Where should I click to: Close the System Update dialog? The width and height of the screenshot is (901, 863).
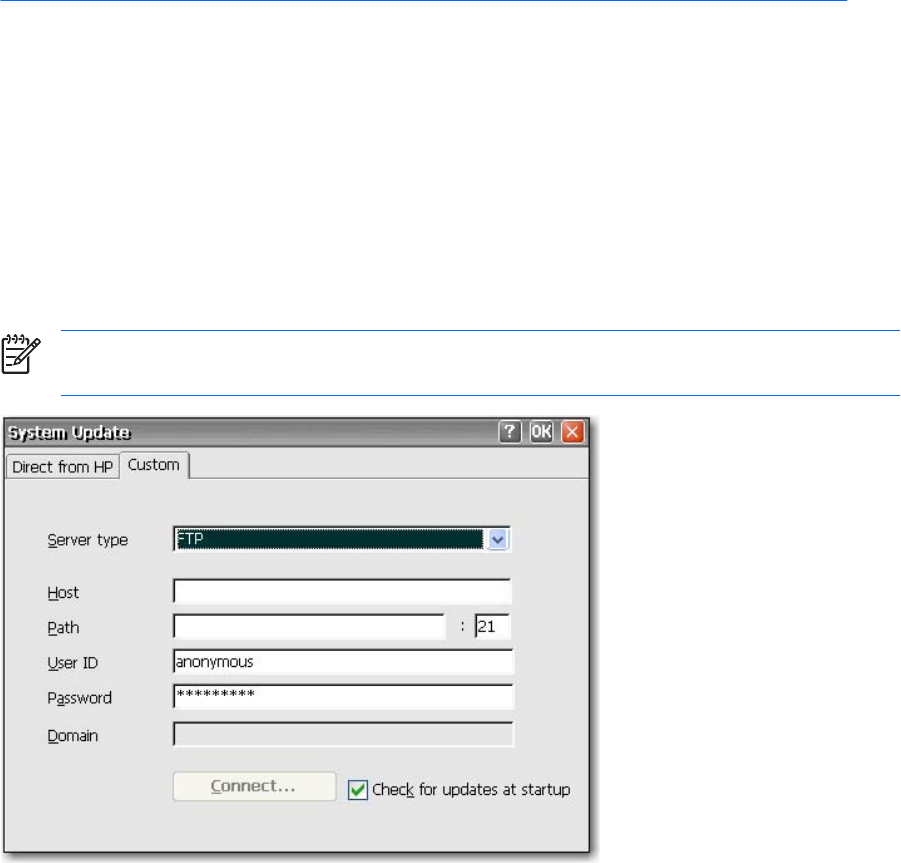coord(572,432)
